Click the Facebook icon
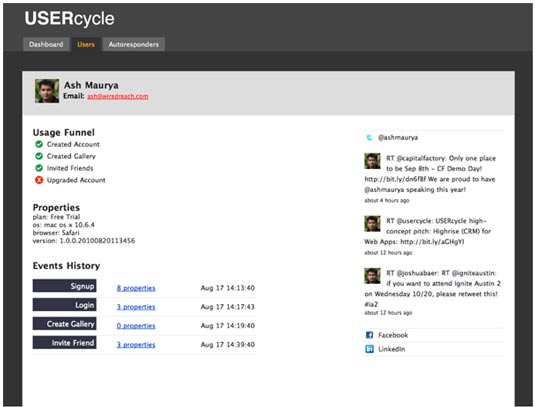Screen dimensions: 535x407 pyautogui.click(x=369, y=335)
